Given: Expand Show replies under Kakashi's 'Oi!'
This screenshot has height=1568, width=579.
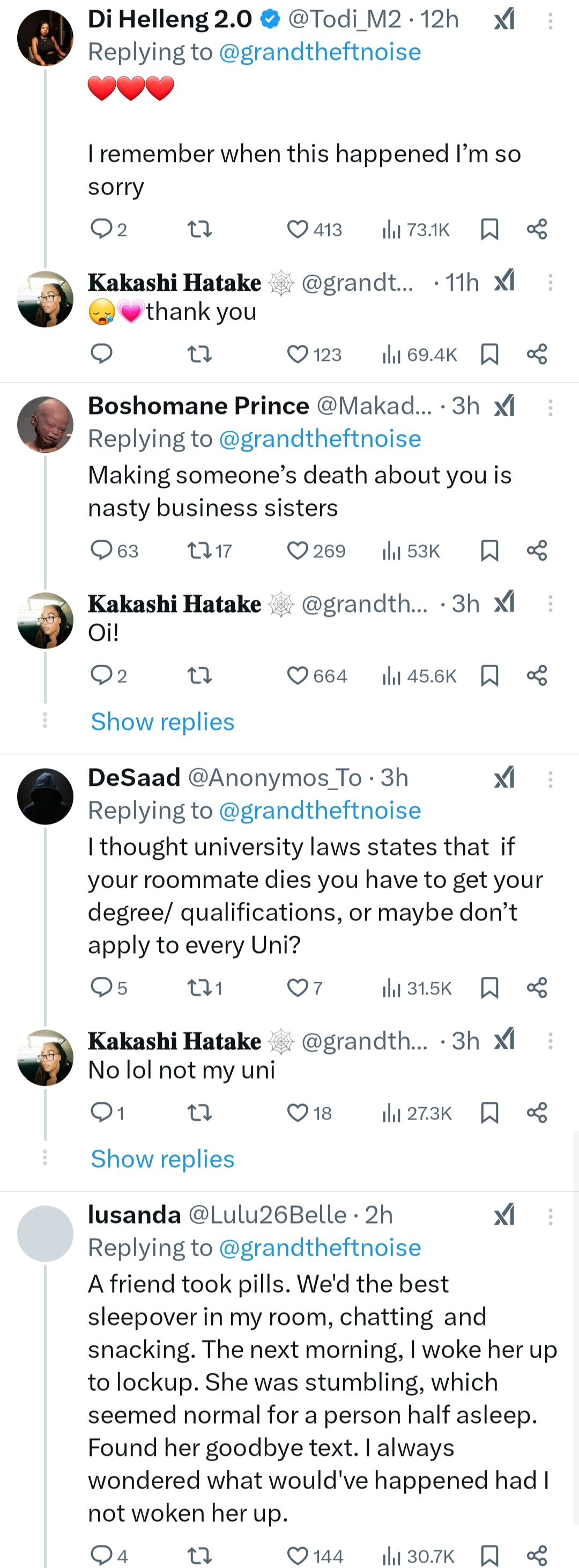Looking at the screenshot, I should (x=162, y=722).
